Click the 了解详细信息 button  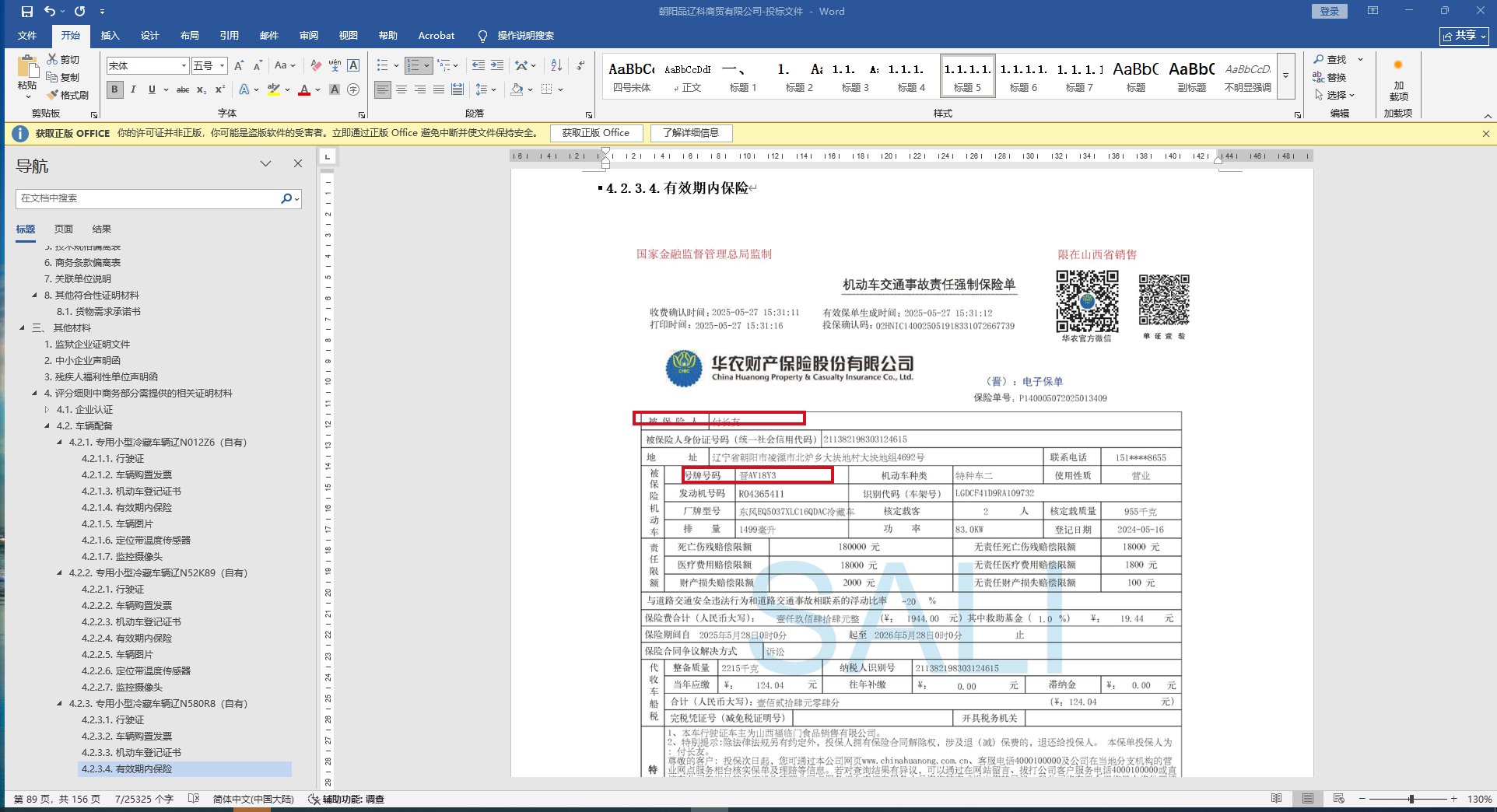click(691, 133)
